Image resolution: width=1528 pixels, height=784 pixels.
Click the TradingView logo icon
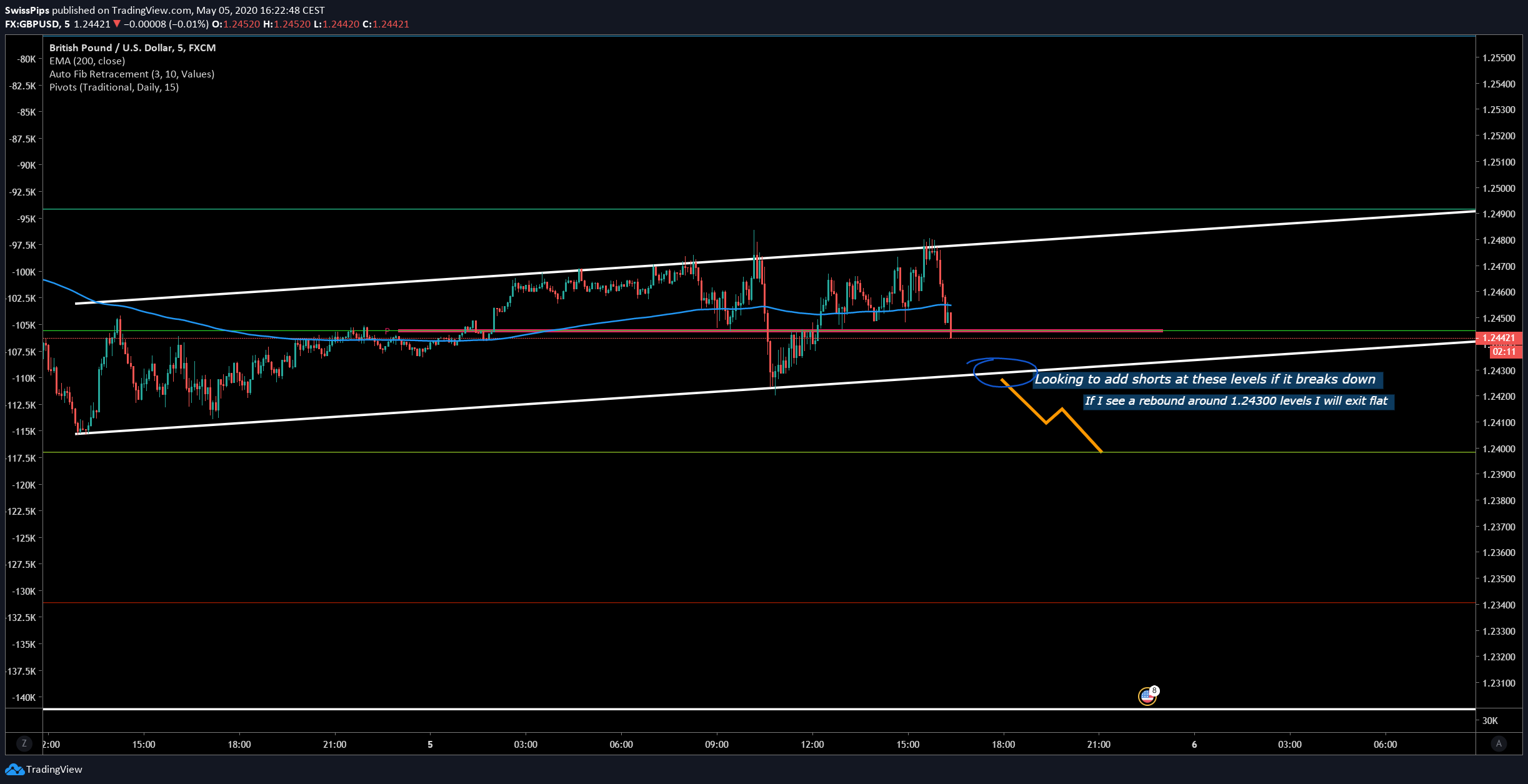tap(14, 770)
